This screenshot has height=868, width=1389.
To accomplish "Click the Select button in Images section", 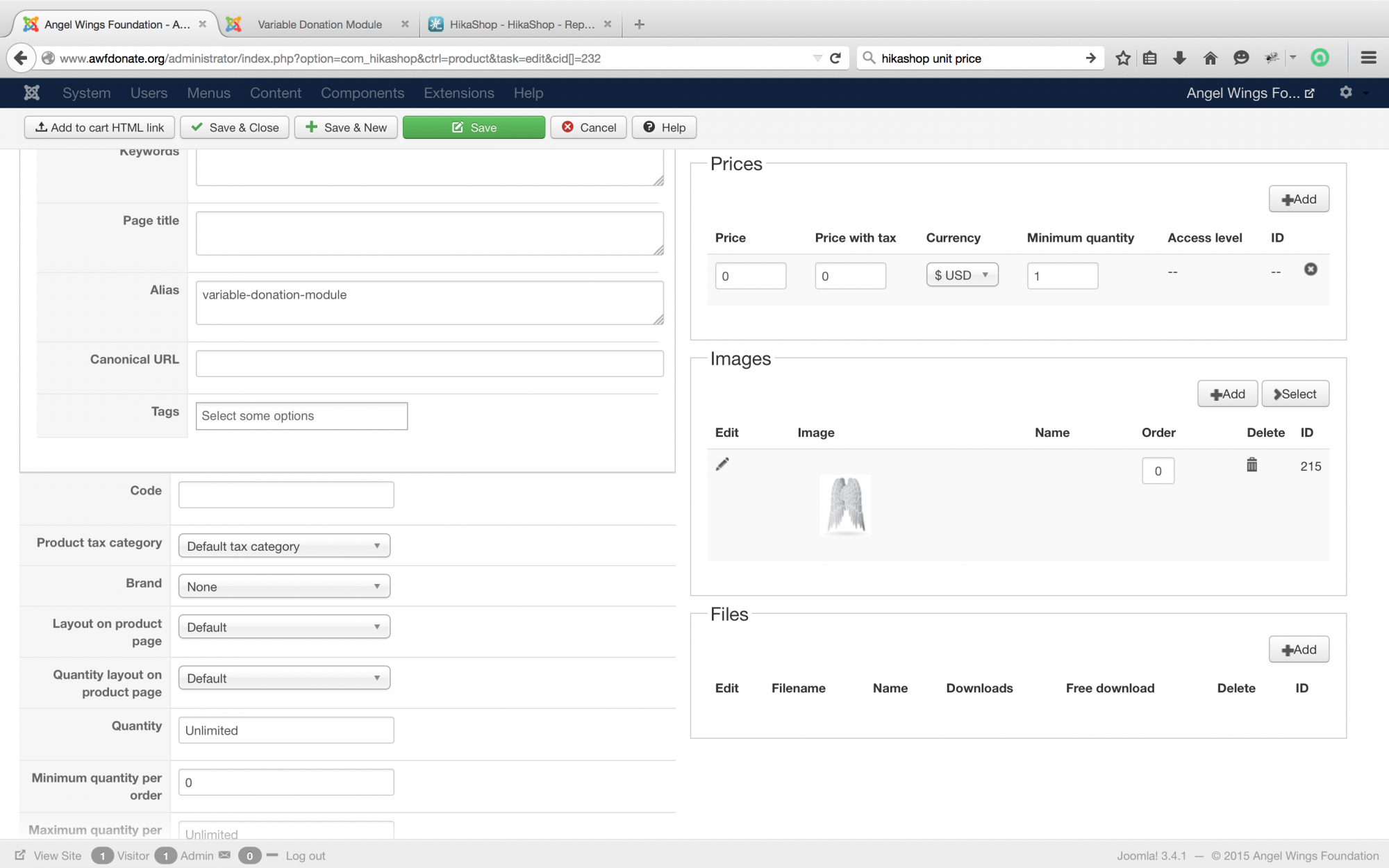I will tap(1295, 394).
